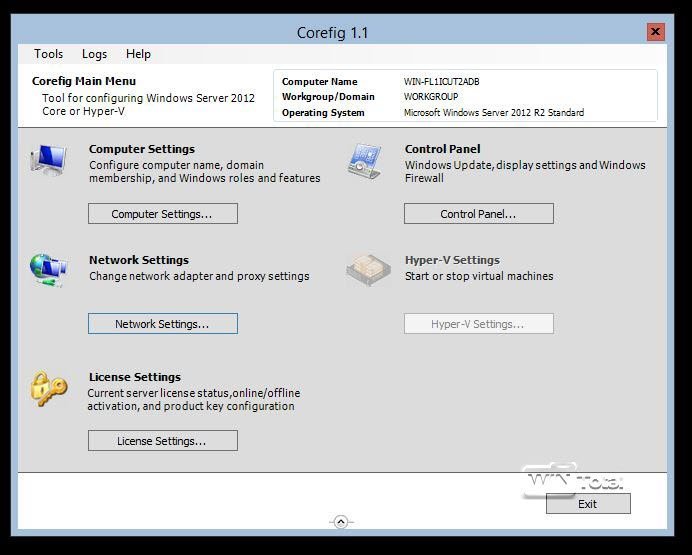
Task: Click the Workgroup/Domain label
Action: point(328,97)
